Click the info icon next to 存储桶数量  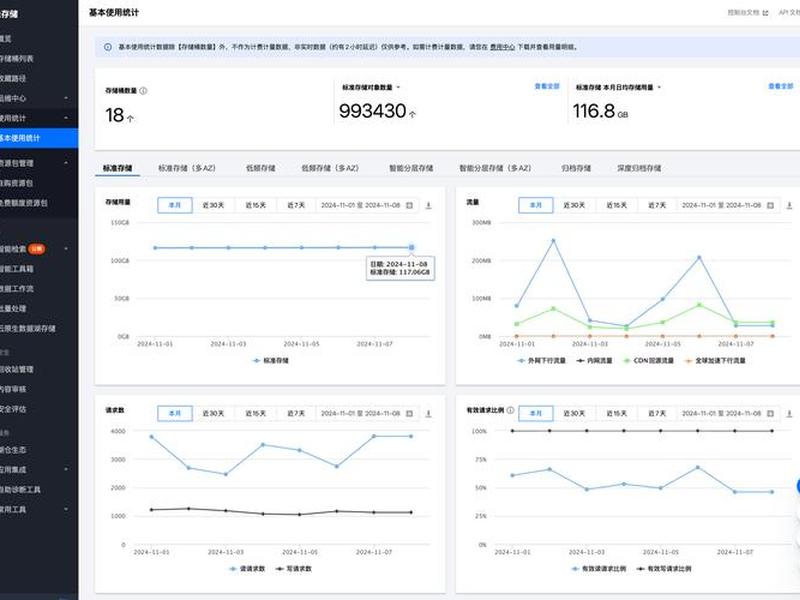(143, 91)
